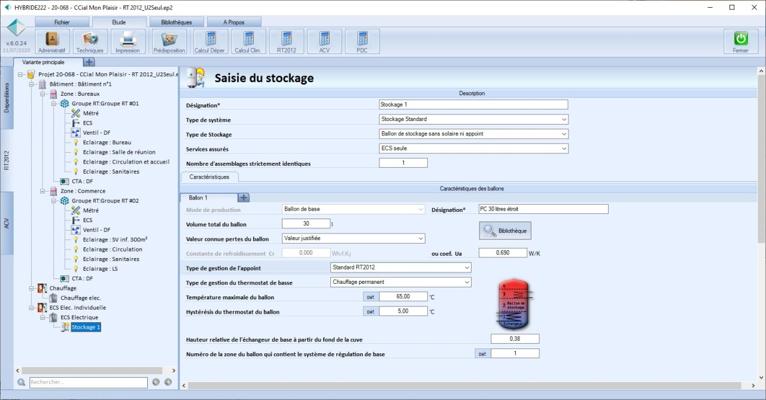Click the Bibliothèque button
Image resolution: width=766 pixels, height=400 pixels.
coord(504,231)
